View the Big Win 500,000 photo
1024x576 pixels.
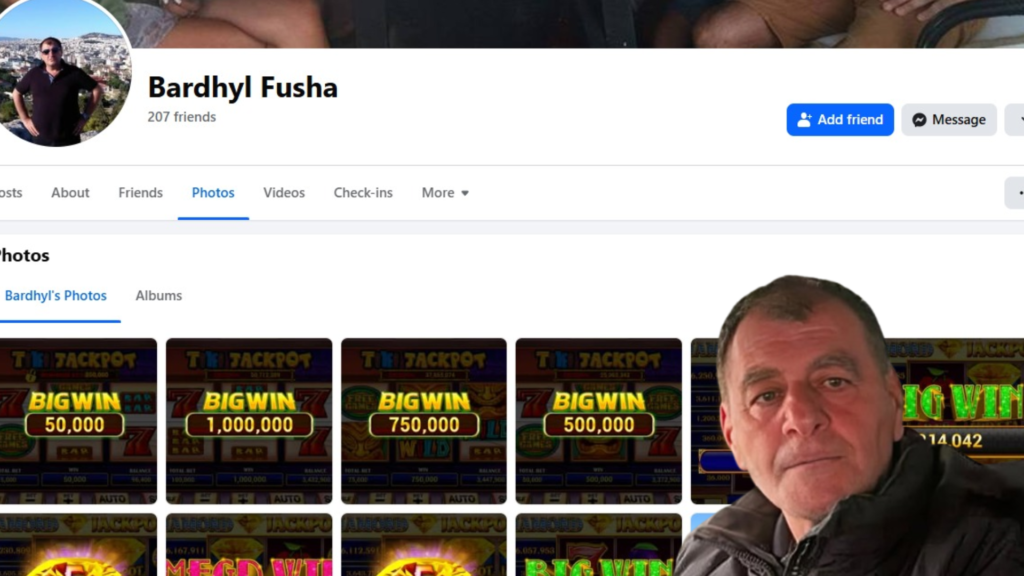(599, 421)
